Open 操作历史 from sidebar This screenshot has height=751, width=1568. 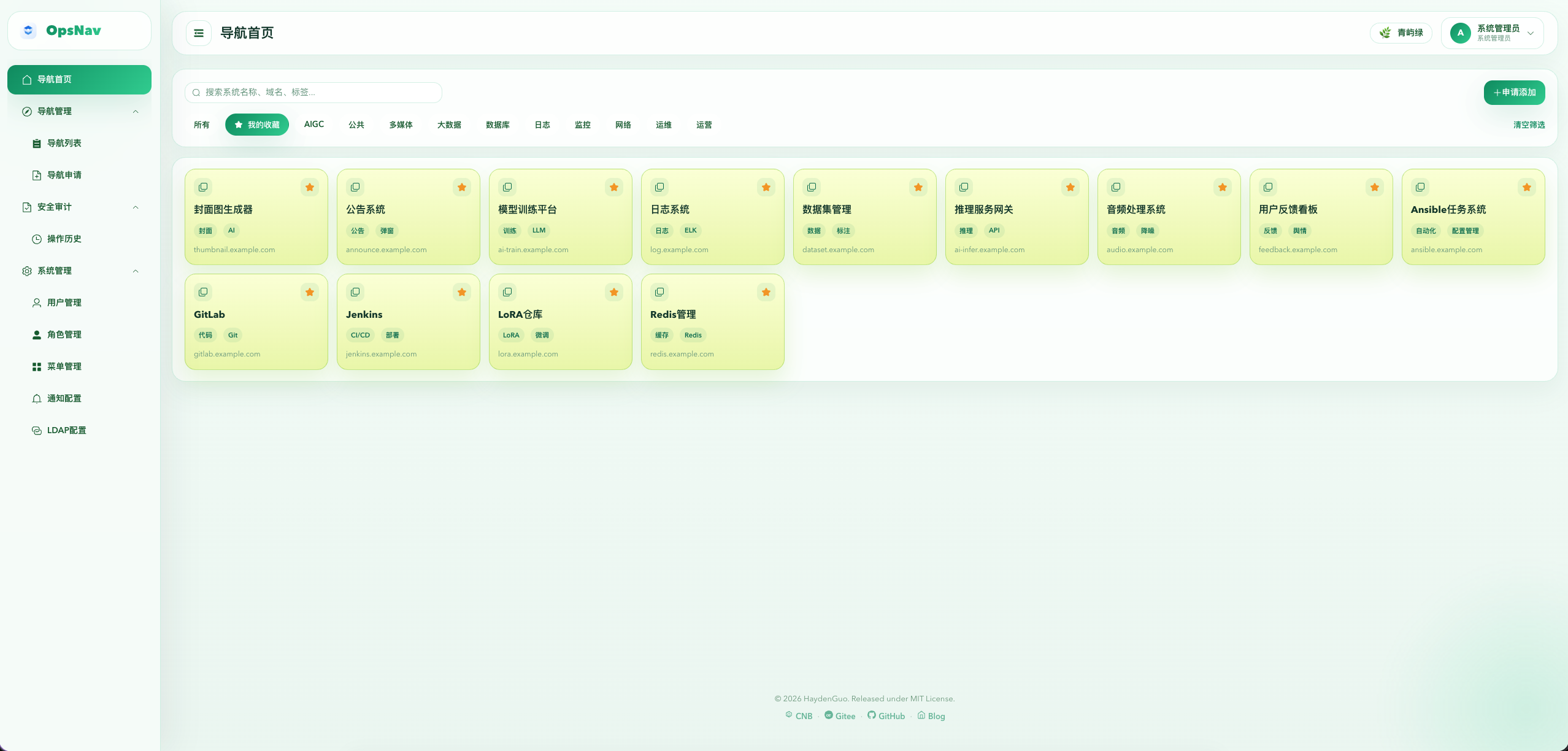(64, 239)
